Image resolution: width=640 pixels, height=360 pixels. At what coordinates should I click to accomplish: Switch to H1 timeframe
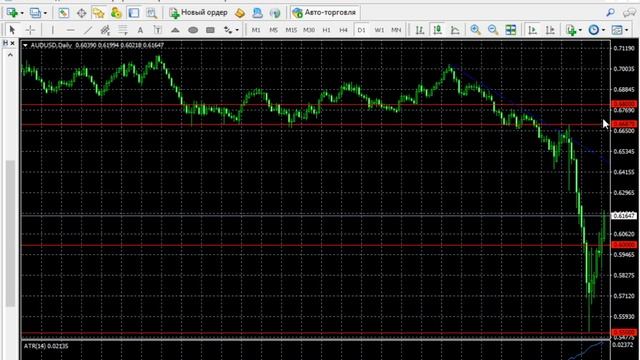pos(327,30)
